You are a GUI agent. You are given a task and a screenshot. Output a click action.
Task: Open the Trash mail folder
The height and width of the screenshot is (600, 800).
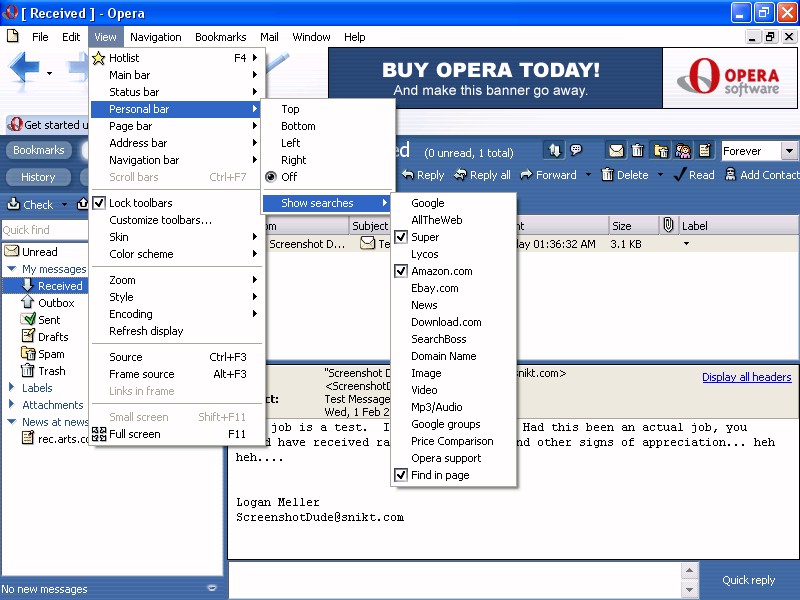click(51, 371)
